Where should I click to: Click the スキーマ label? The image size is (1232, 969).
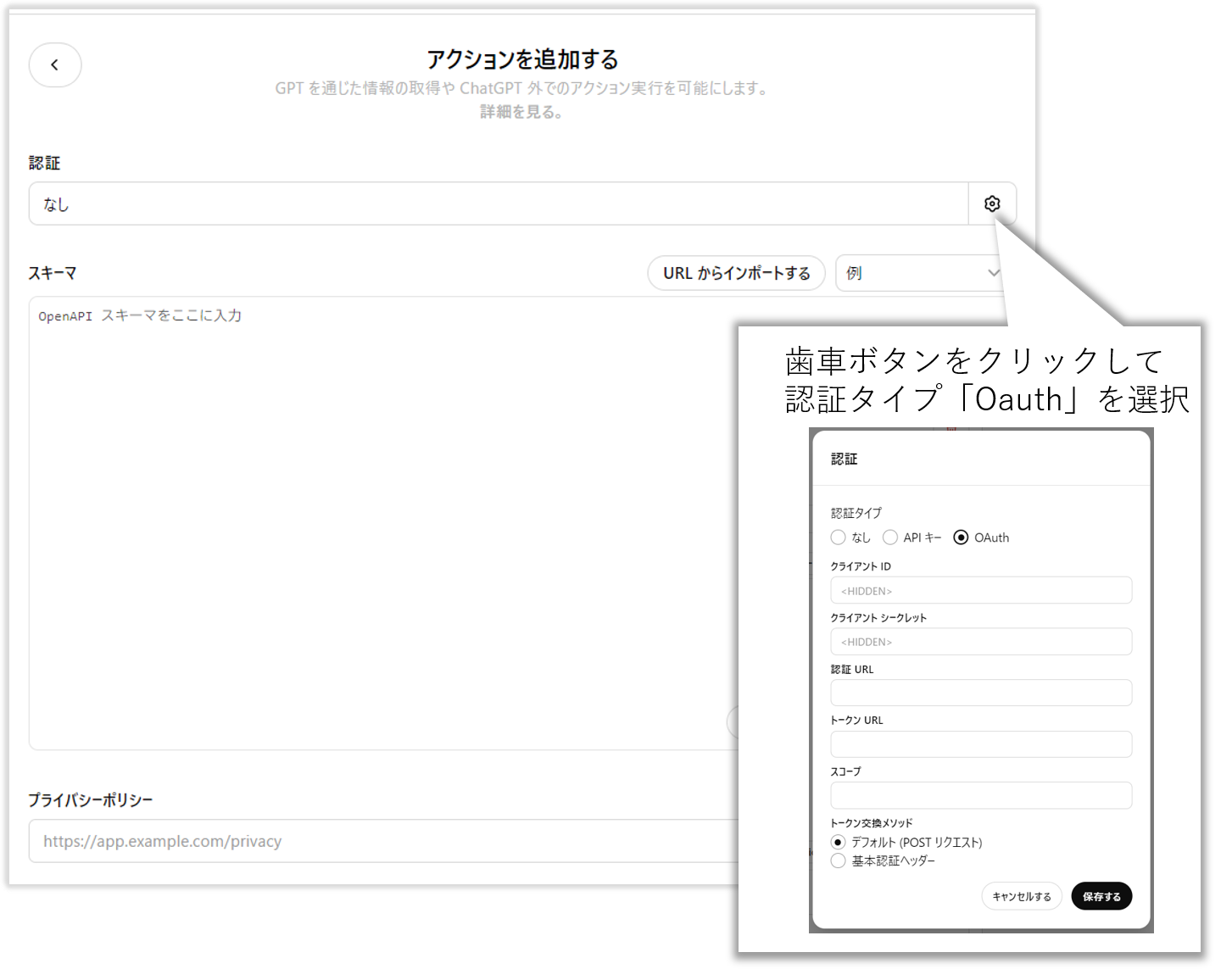tap(53, 273)
